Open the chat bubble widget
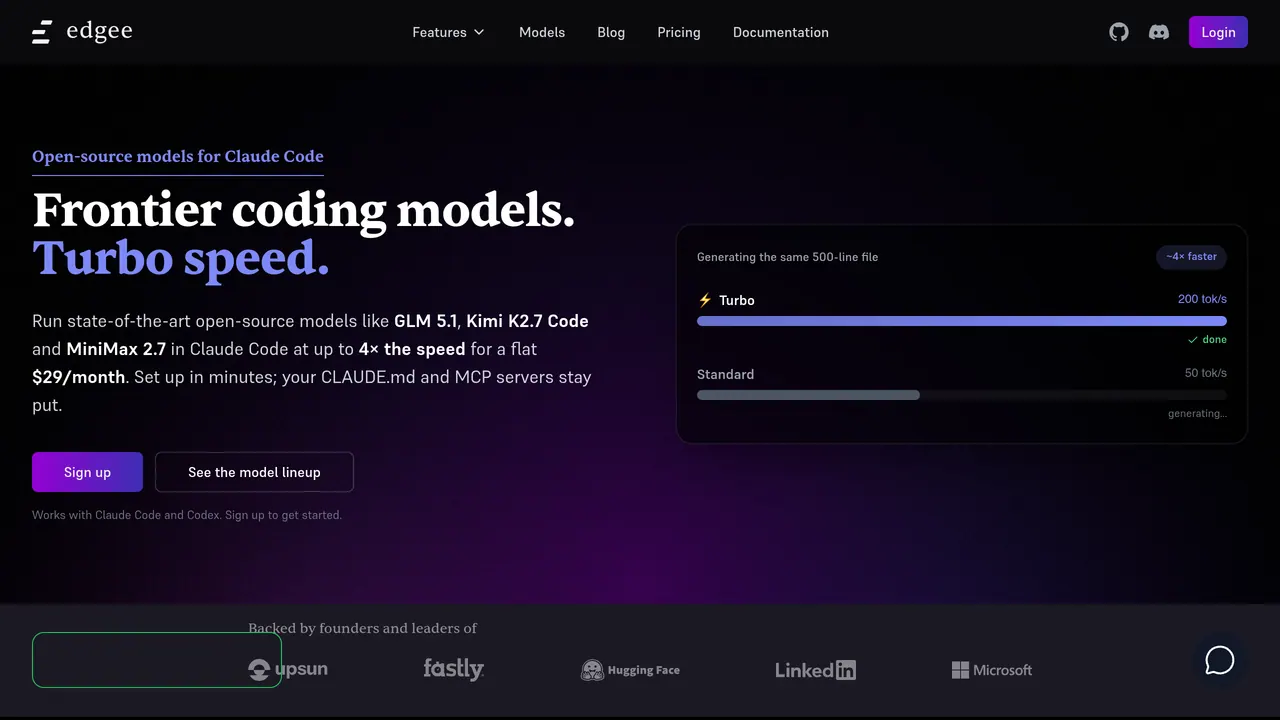 coord(1220,660)
